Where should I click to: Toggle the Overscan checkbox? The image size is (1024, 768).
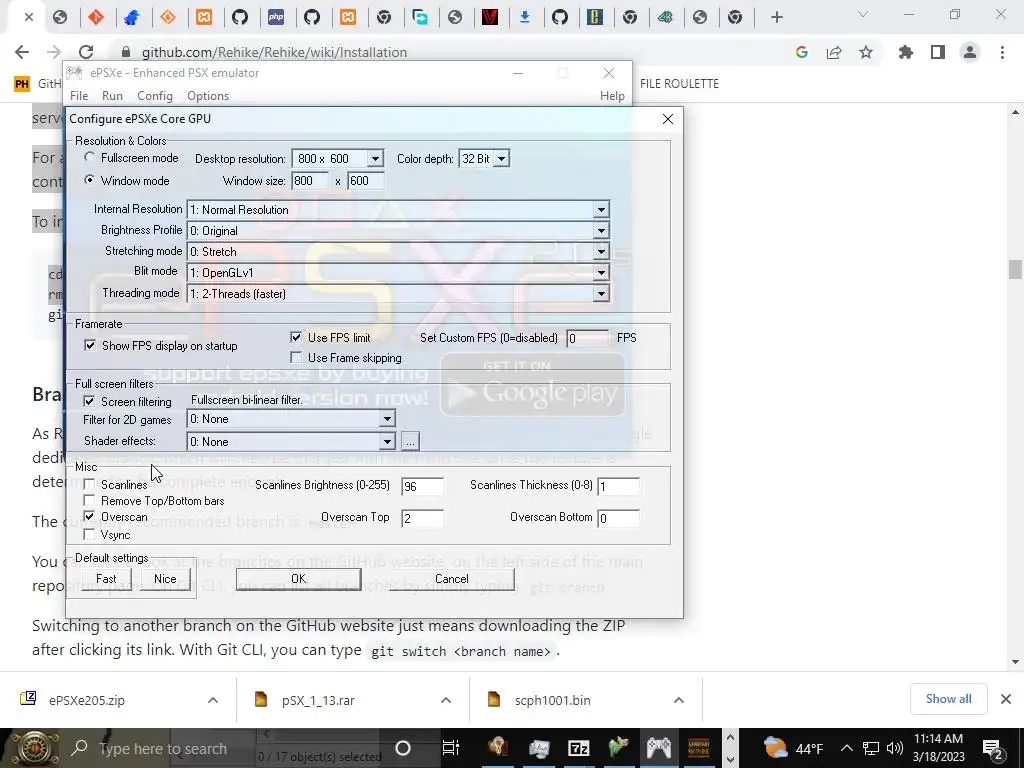pos(89,517)
